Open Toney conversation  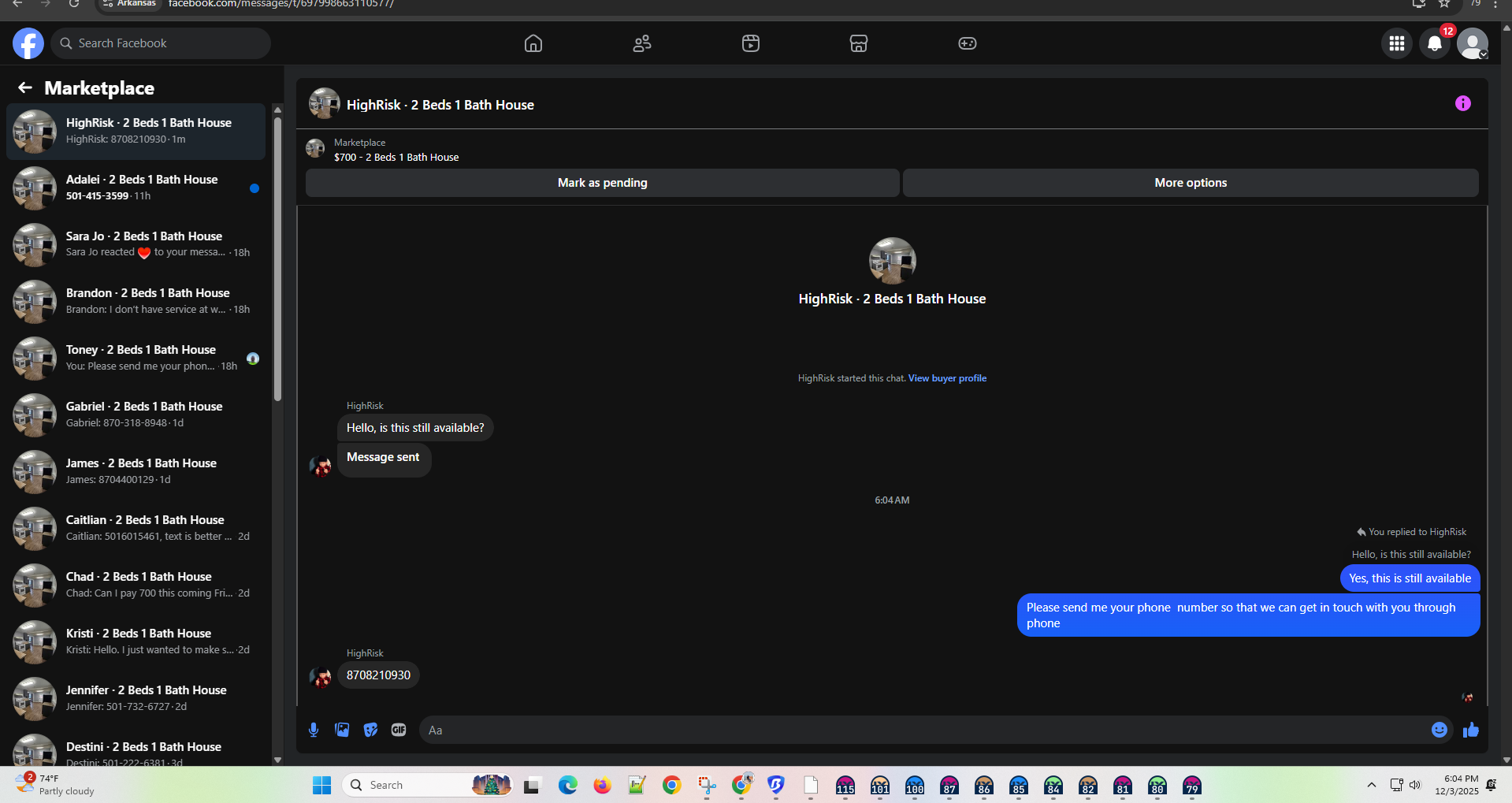pyautogui.click(x=136, y=359)
